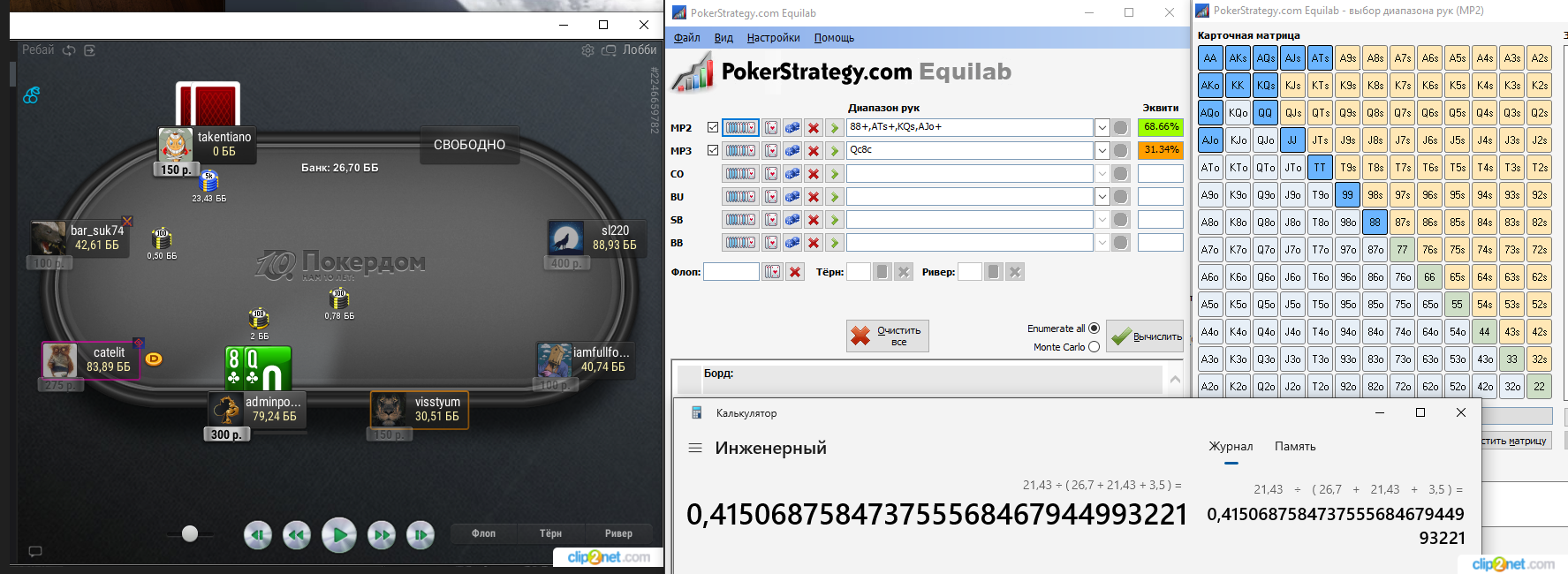
Task: Click the Вычислить button
Action: 1145,336
